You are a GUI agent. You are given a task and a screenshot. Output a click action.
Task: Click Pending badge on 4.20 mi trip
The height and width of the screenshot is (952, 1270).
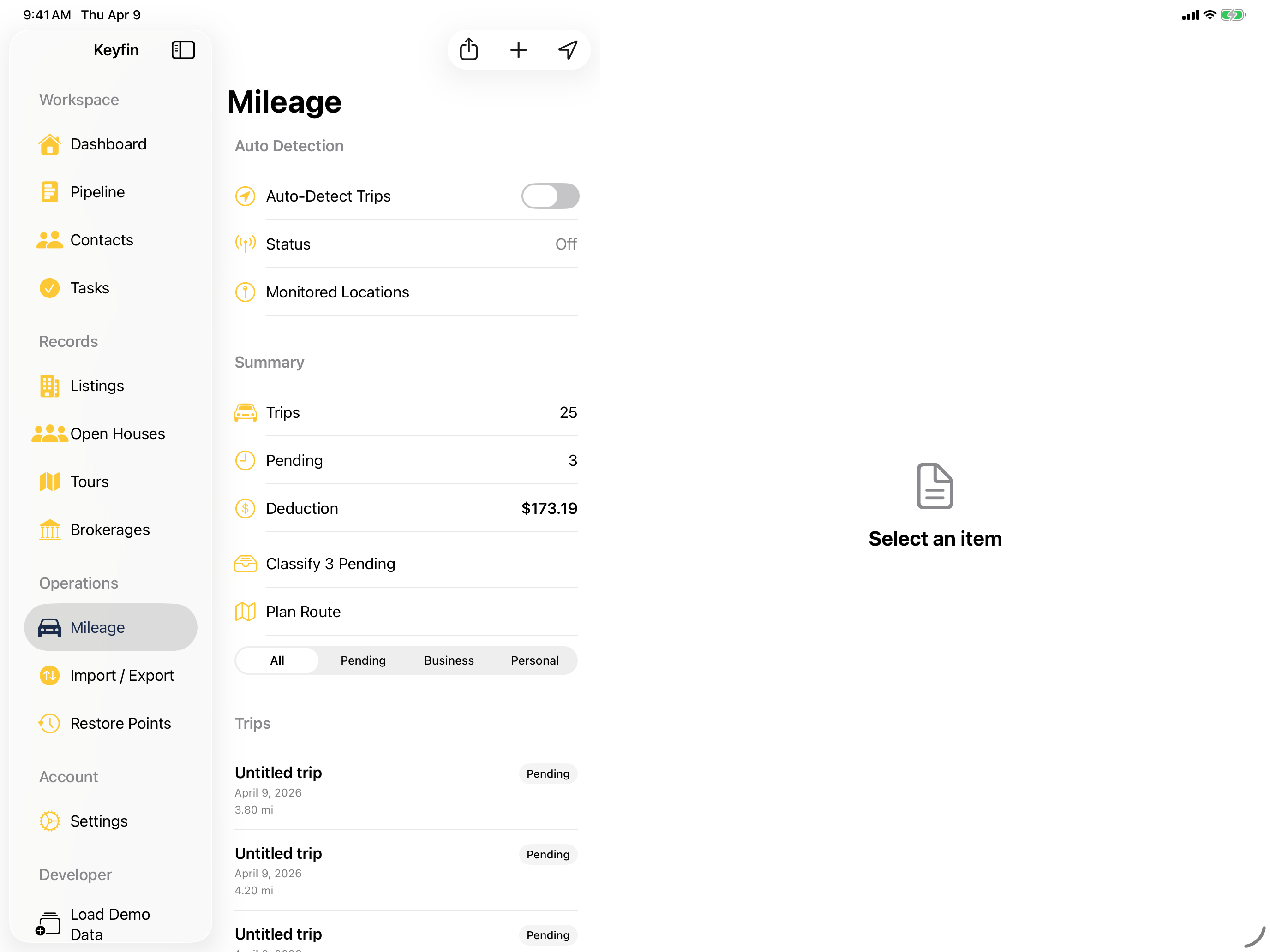click(548, 854)
